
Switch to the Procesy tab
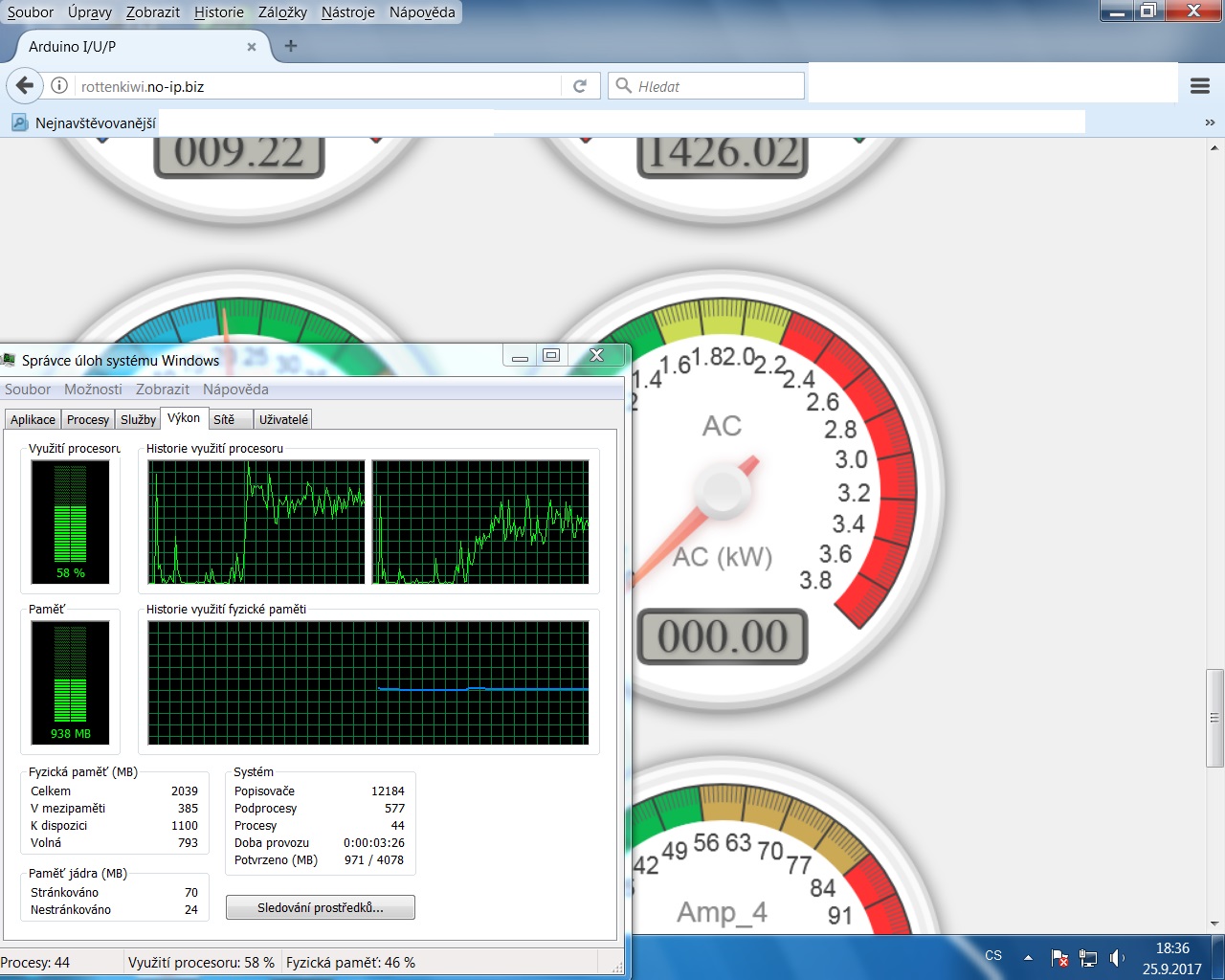[x=88, y=419]
